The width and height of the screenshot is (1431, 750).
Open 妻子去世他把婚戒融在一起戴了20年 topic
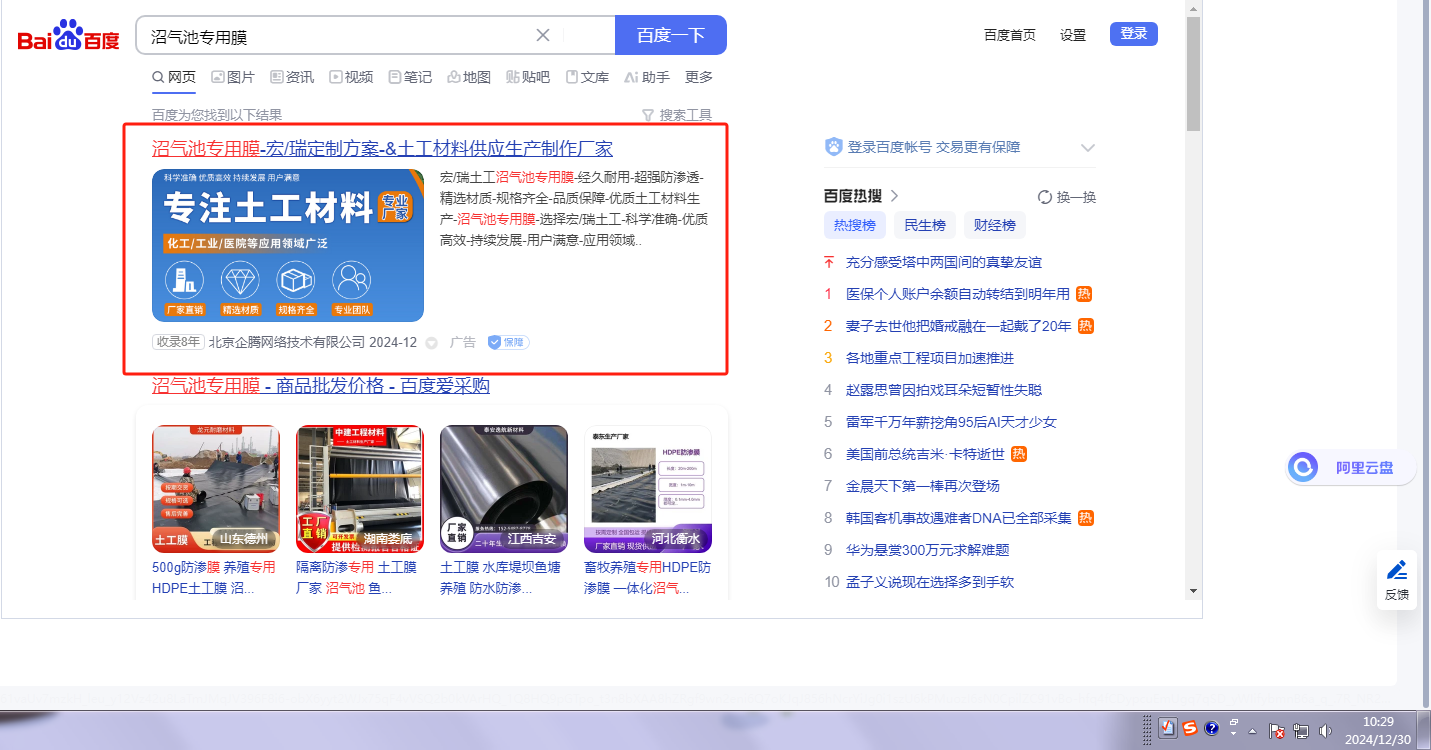(x=959, y=326)
